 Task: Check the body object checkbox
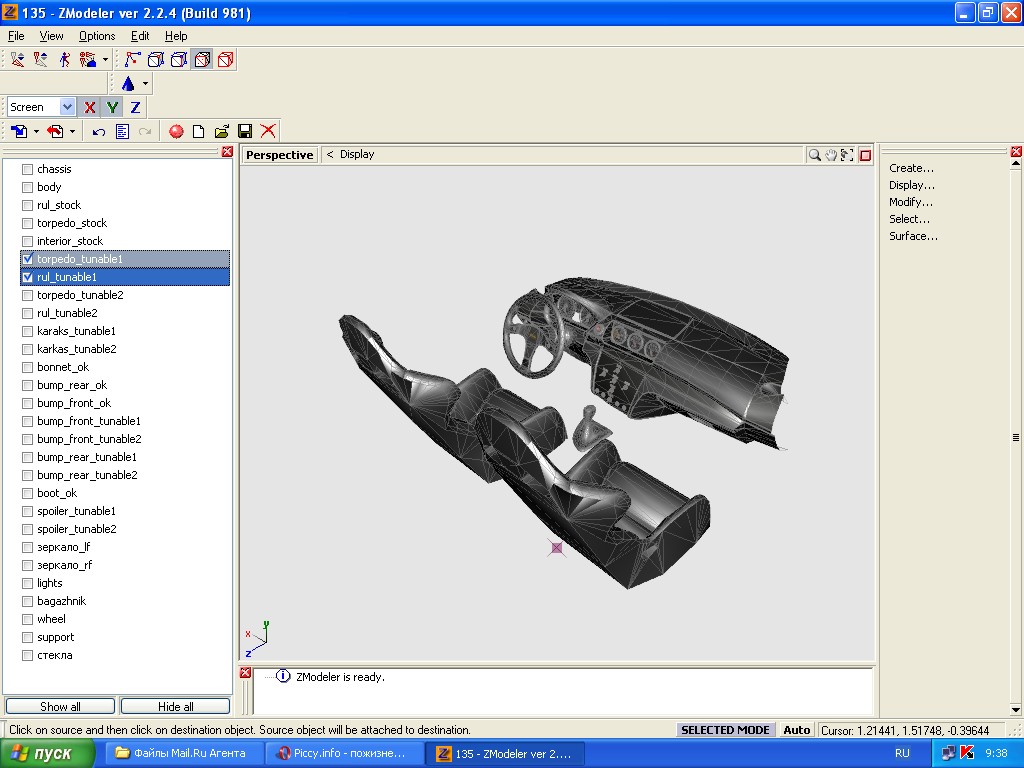click(x=27, y=187)
